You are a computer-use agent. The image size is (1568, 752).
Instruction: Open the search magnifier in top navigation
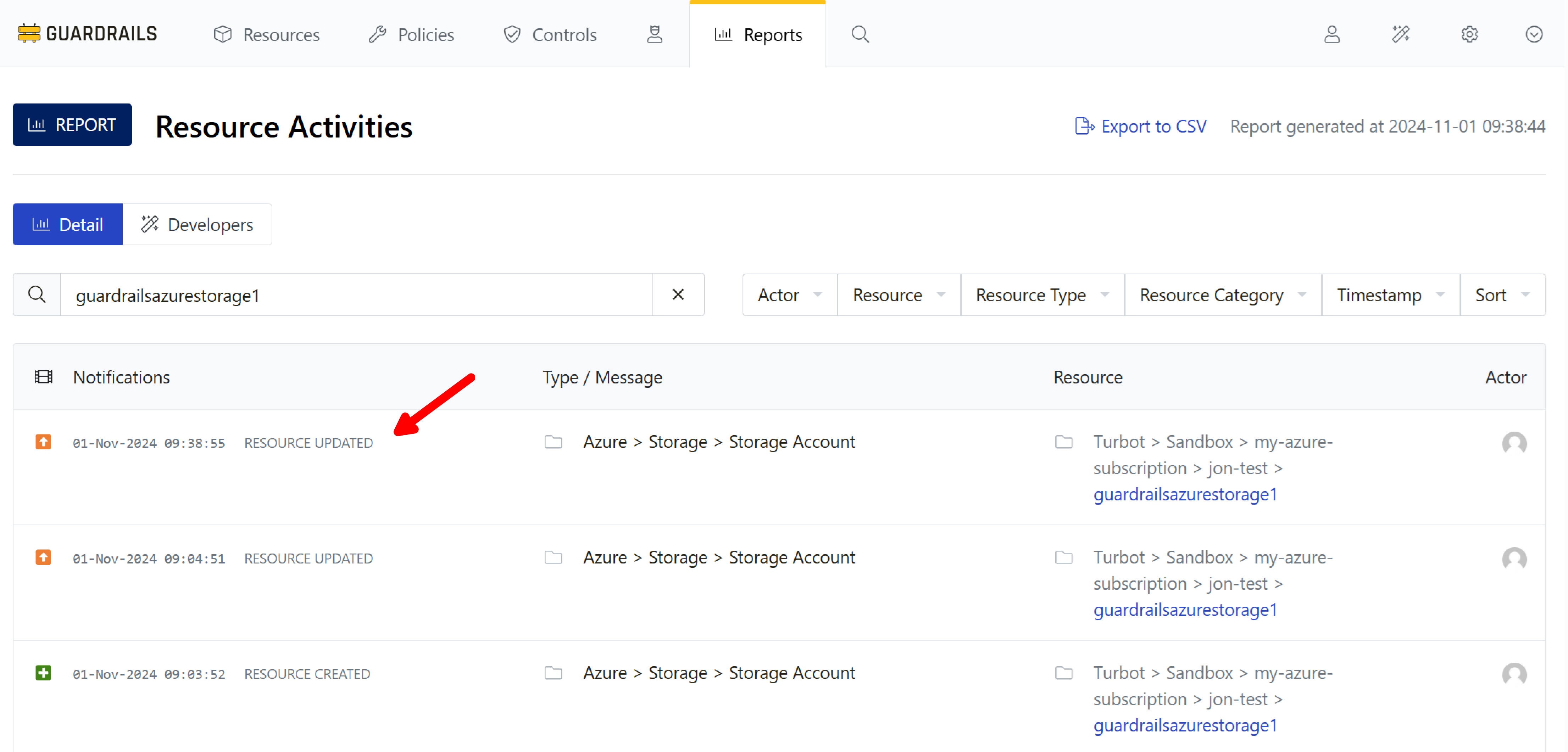click(860, 34)
